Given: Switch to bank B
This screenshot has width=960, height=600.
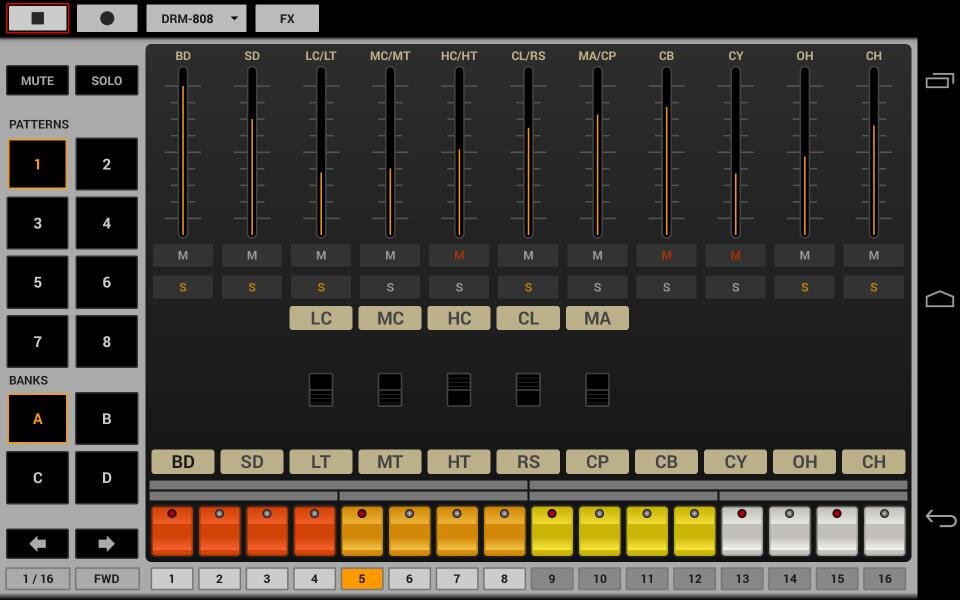Looking at the screenshot, I should (x=106, y=418).
